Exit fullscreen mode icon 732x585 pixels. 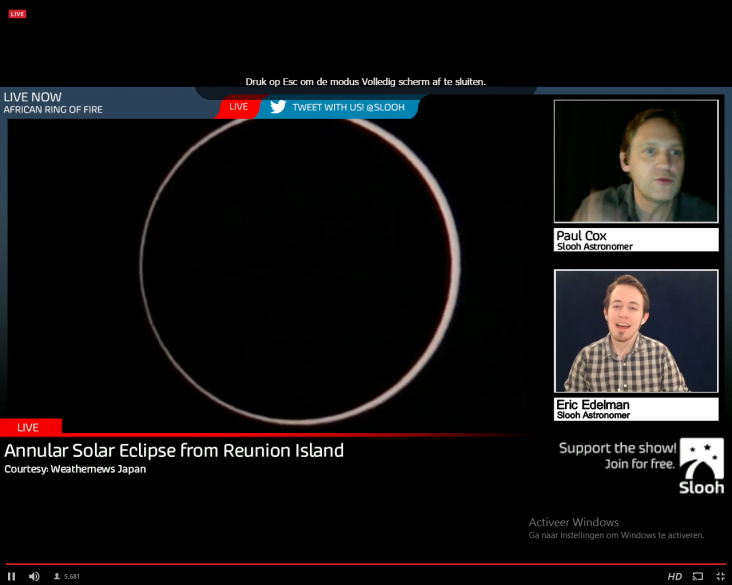720,576
